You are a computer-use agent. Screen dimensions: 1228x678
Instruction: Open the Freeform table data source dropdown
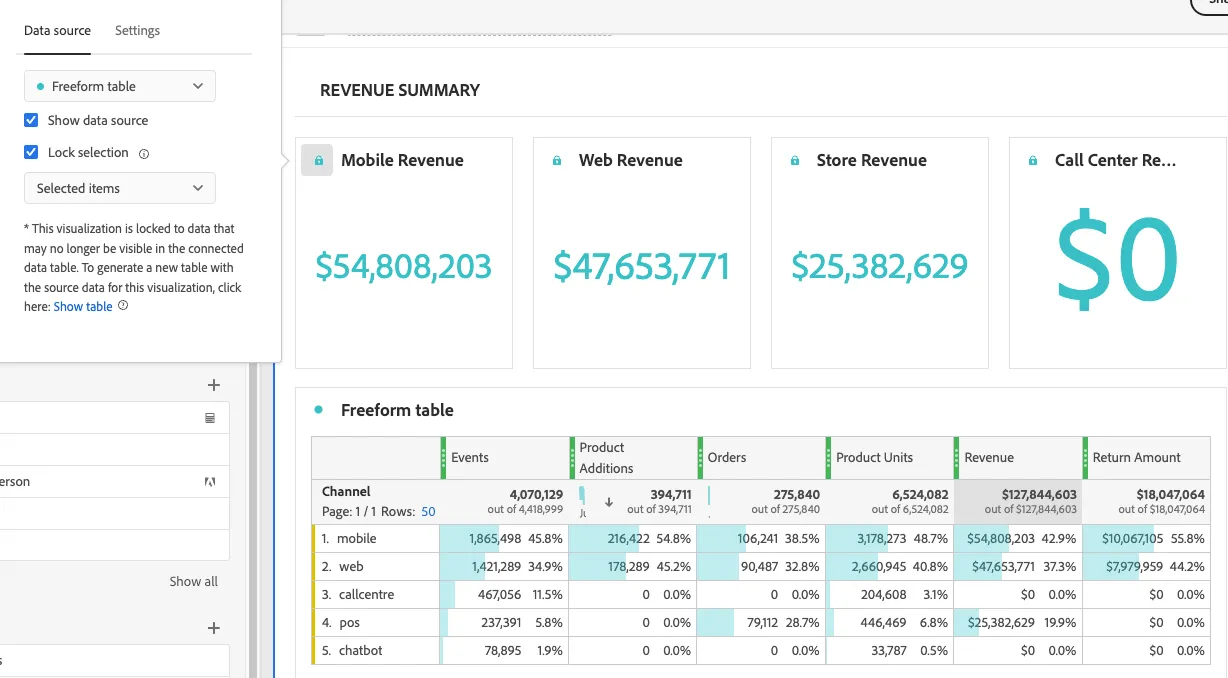(x=120, y=86)
